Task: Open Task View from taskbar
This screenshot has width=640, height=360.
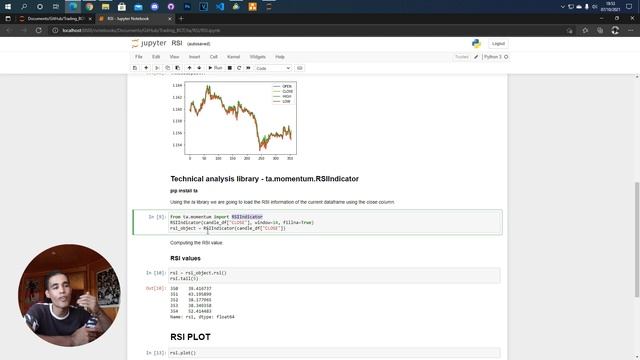Action: point(56,7)
